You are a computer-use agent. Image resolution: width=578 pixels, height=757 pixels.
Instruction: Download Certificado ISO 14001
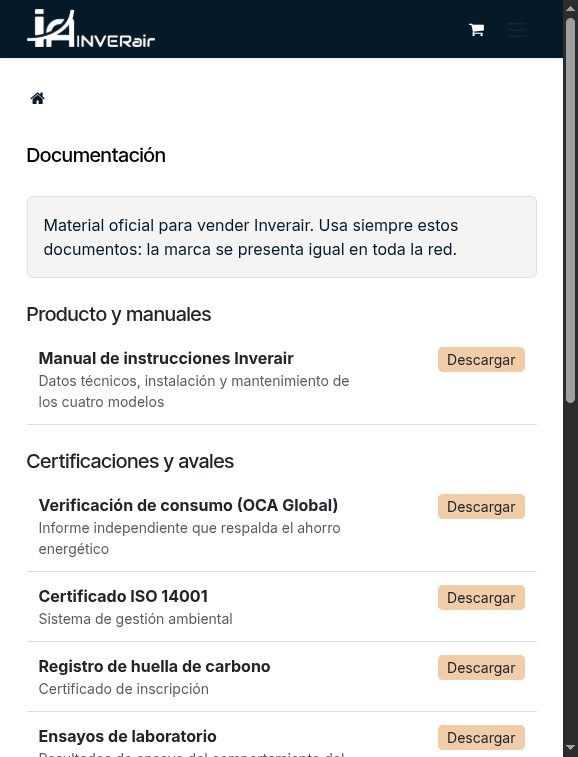(481, 598)
